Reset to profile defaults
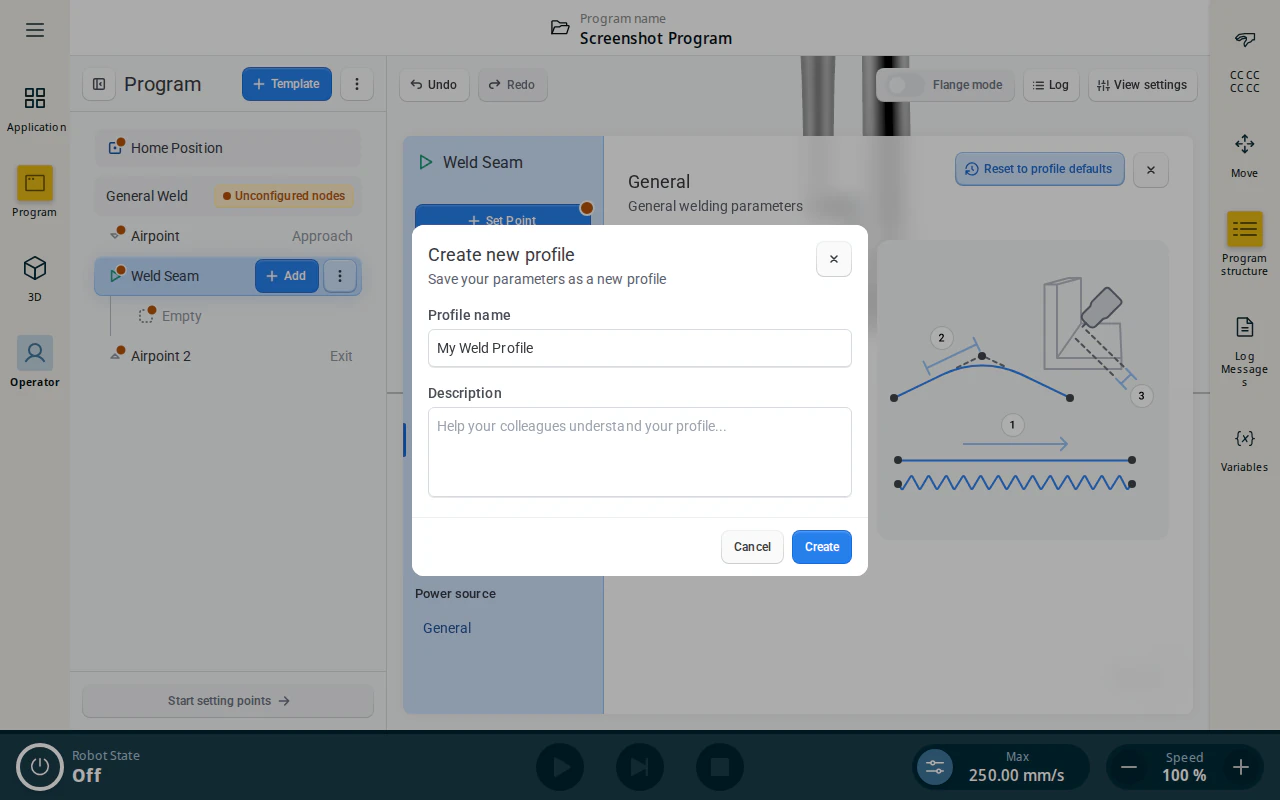This screenshot has height=800, width=1280. tap(1040, 169)
